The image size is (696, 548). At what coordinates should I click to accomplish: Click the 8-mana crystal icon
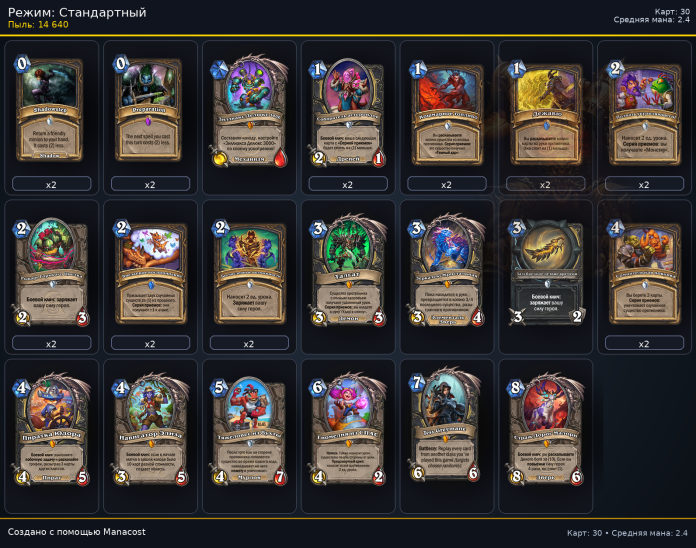(x=515, y=388)
